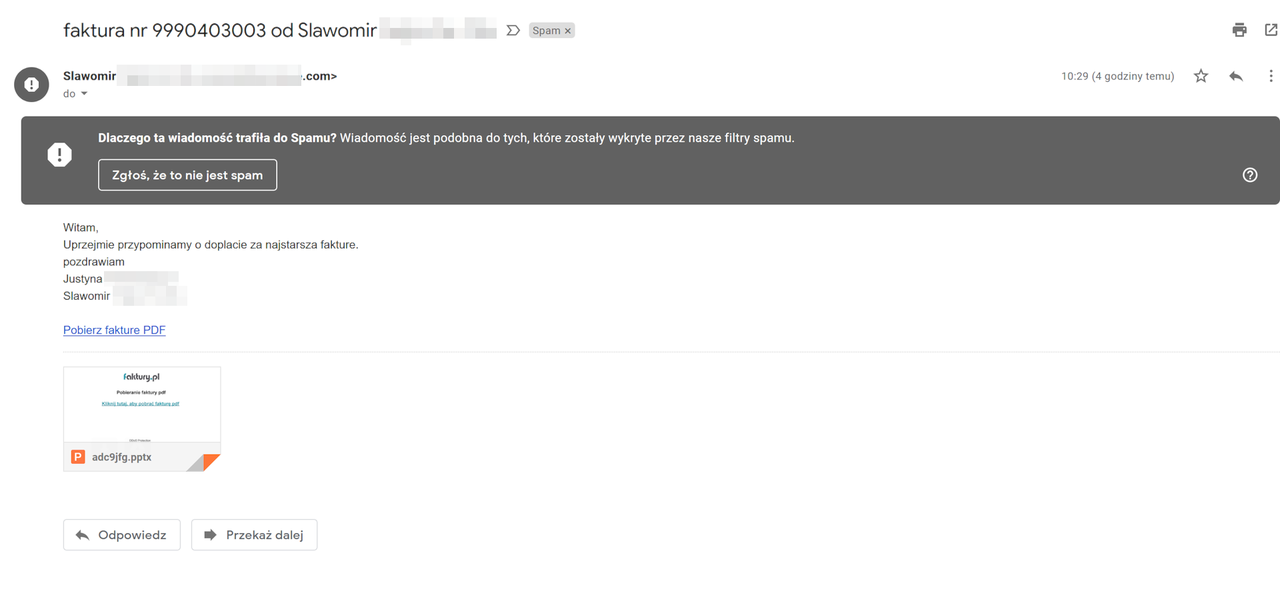This screenshot has width=1280, height=601.
Task: Print the email with the printer icon
Action: (1240, 30)
